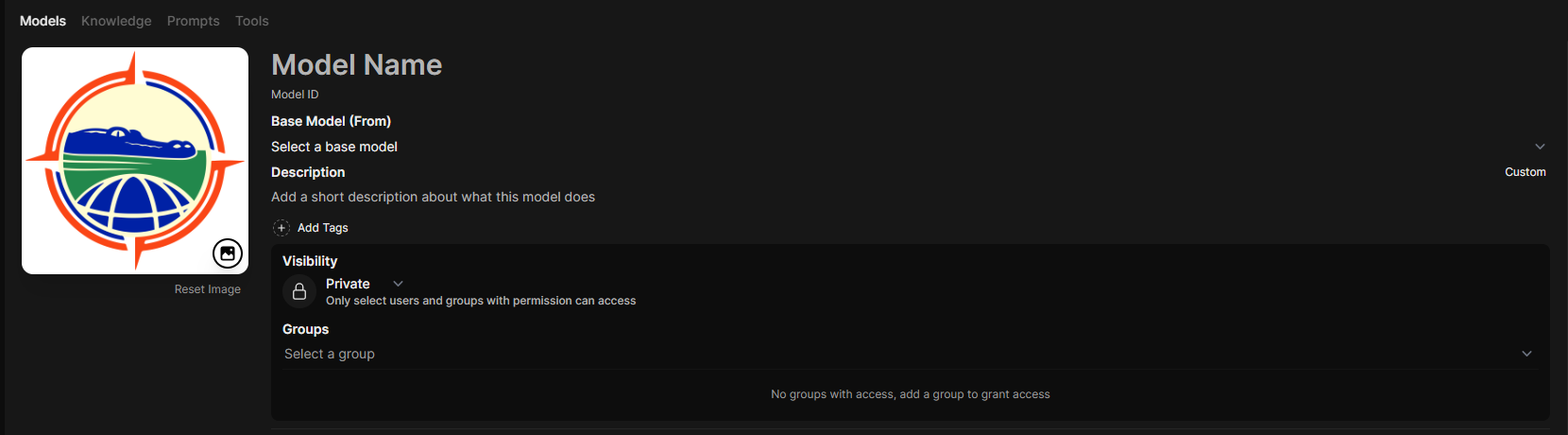Click the lock icon under Visibility

click(299, 291)
